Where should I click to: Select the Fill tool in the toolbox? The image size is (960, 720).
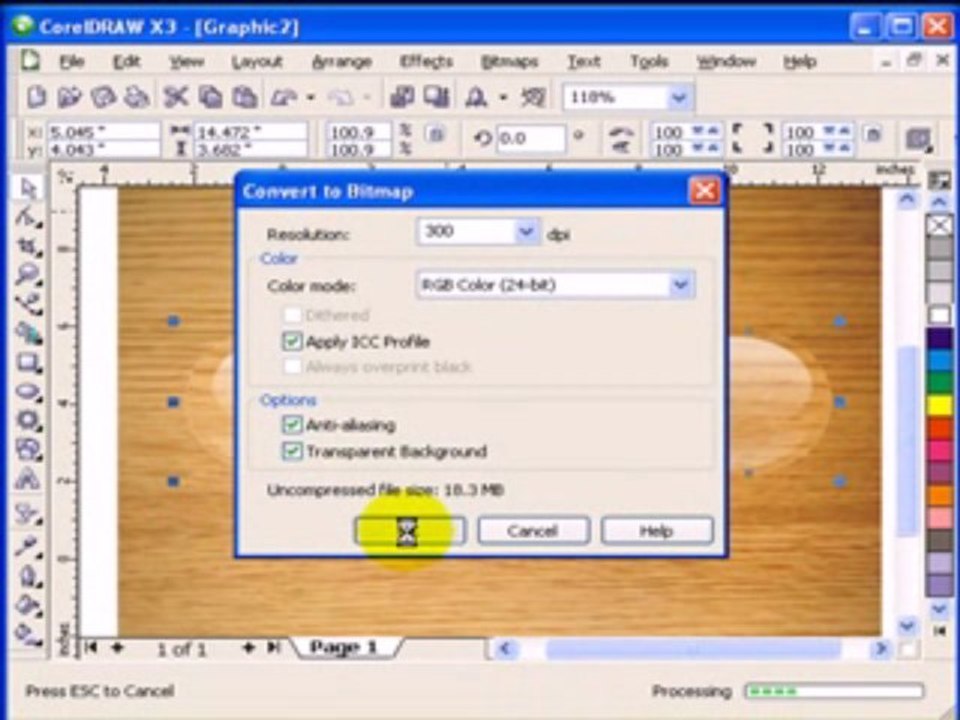[28, 606]
